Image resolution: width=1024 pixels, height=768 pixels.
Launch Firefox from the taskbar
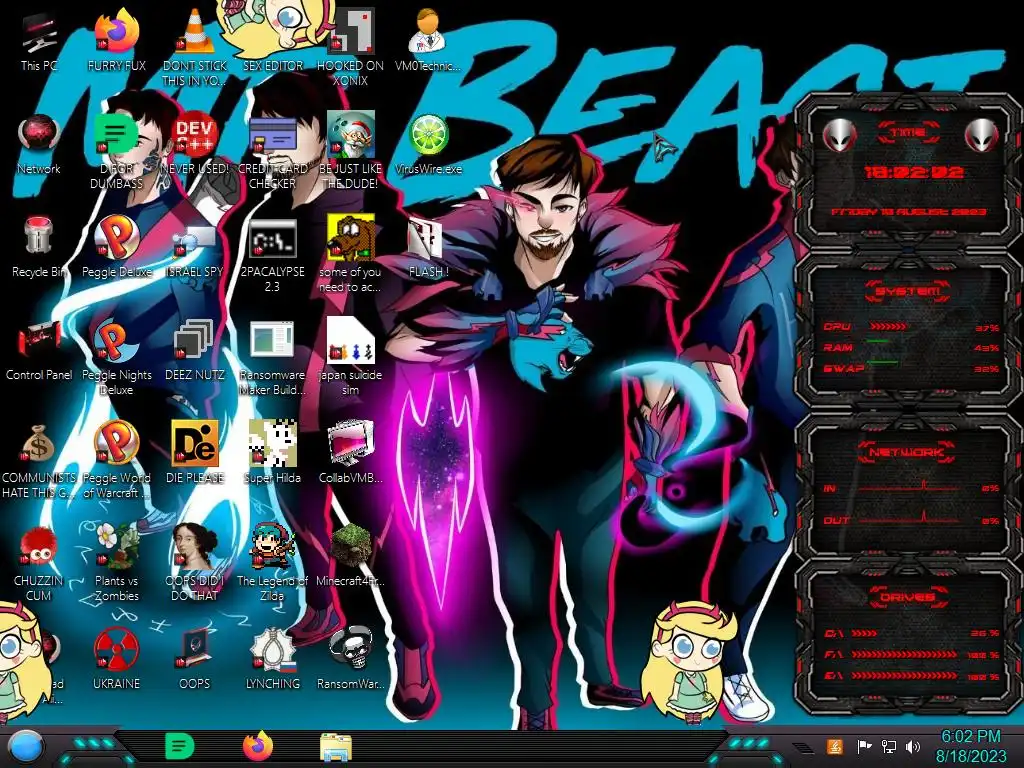point(258,746)
